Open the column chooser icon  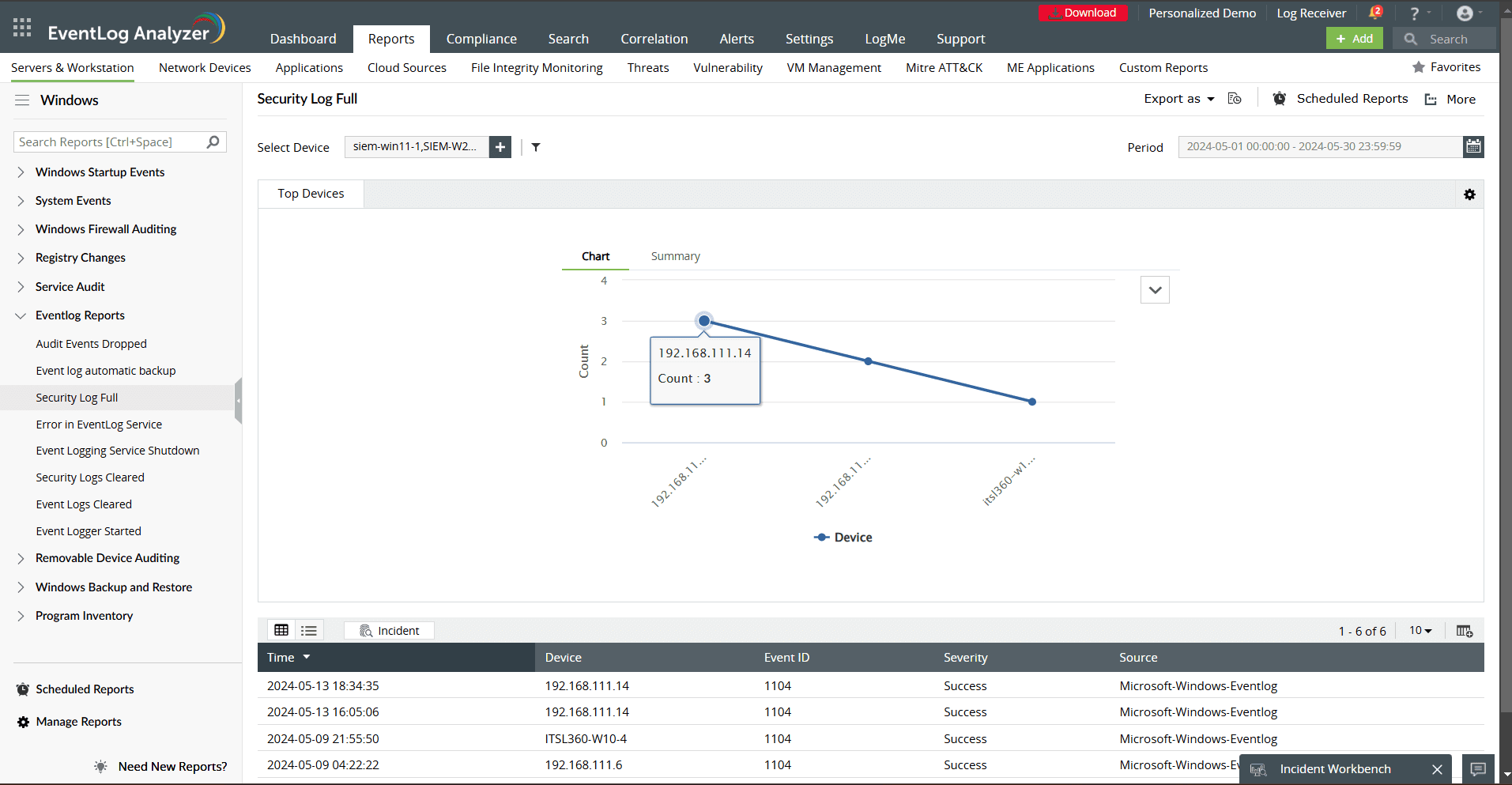pyautogui.click(x=1465, y=631)
